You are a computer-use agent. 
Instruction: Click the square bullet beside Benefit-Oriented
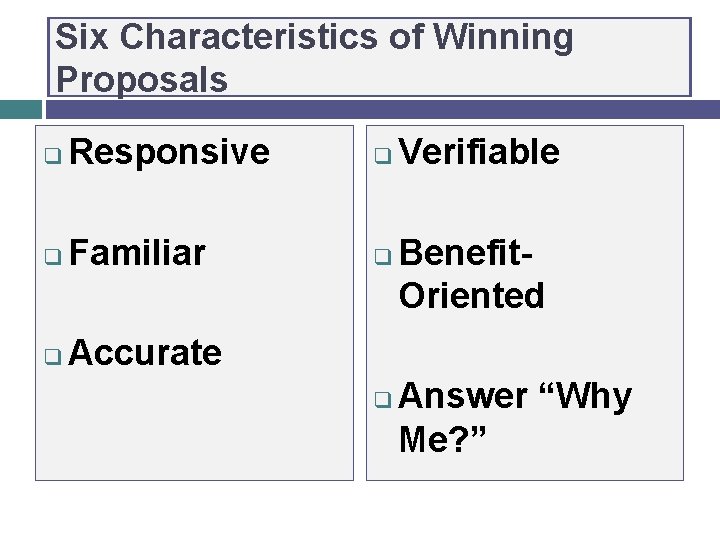[383, 257]
